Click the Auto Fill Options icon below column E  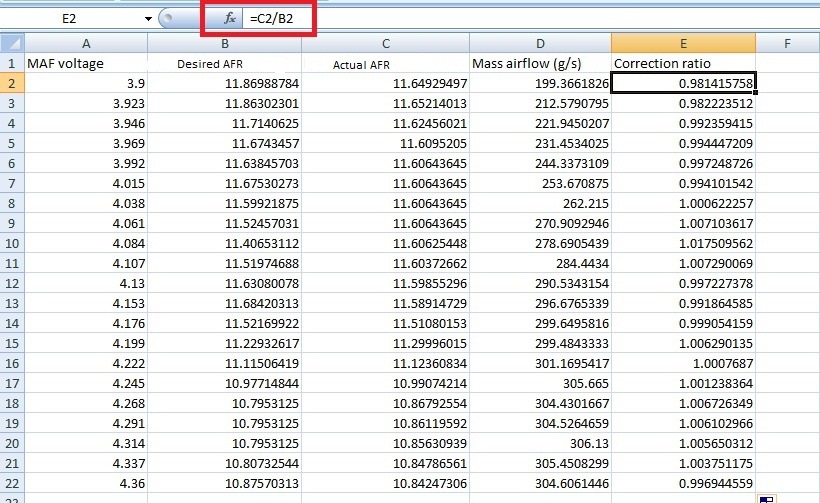(766, 499)
